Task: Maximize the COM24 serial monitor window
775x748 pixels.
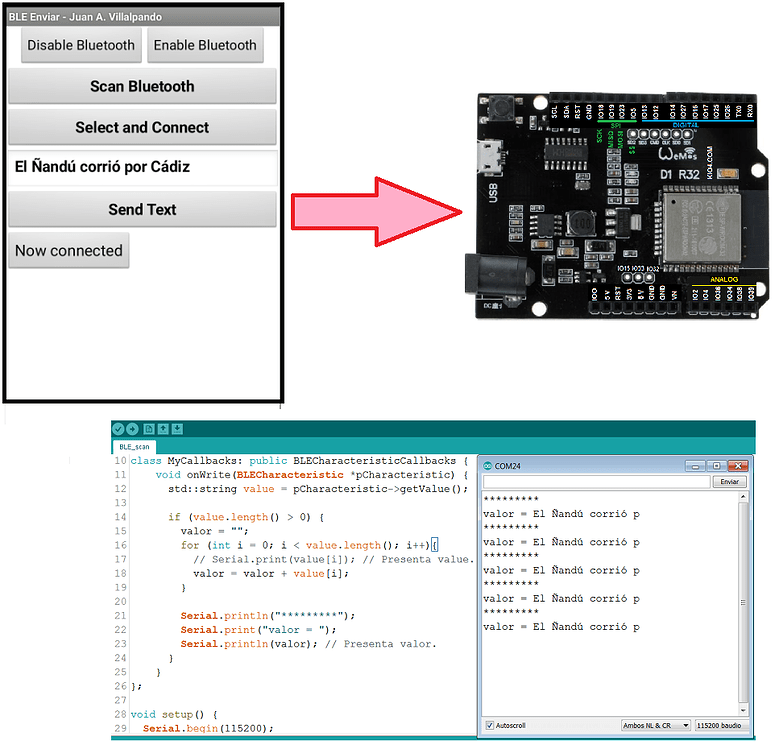Action: [x=716, y=466]
